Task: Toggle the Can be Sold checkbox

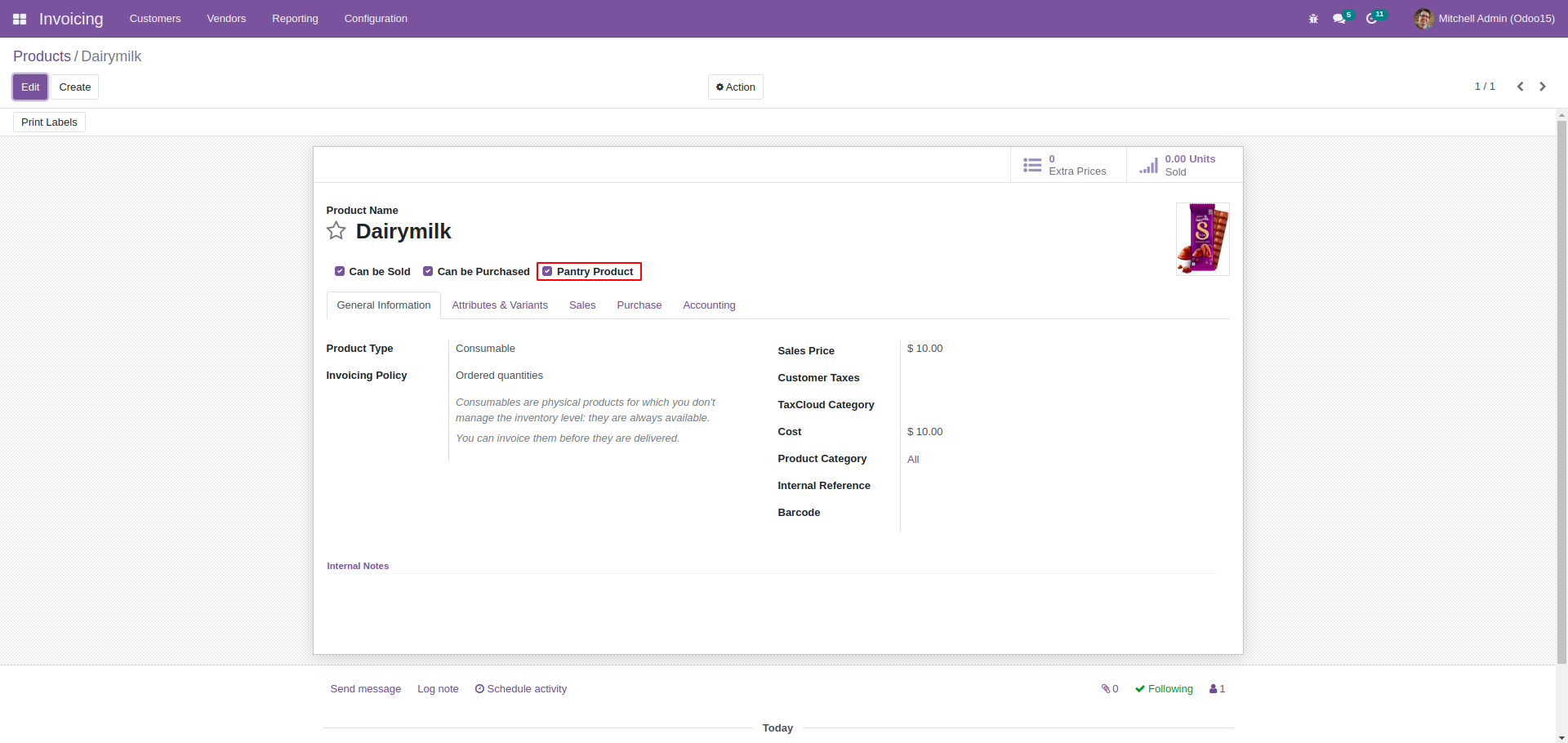Action: tap(340, 271)
